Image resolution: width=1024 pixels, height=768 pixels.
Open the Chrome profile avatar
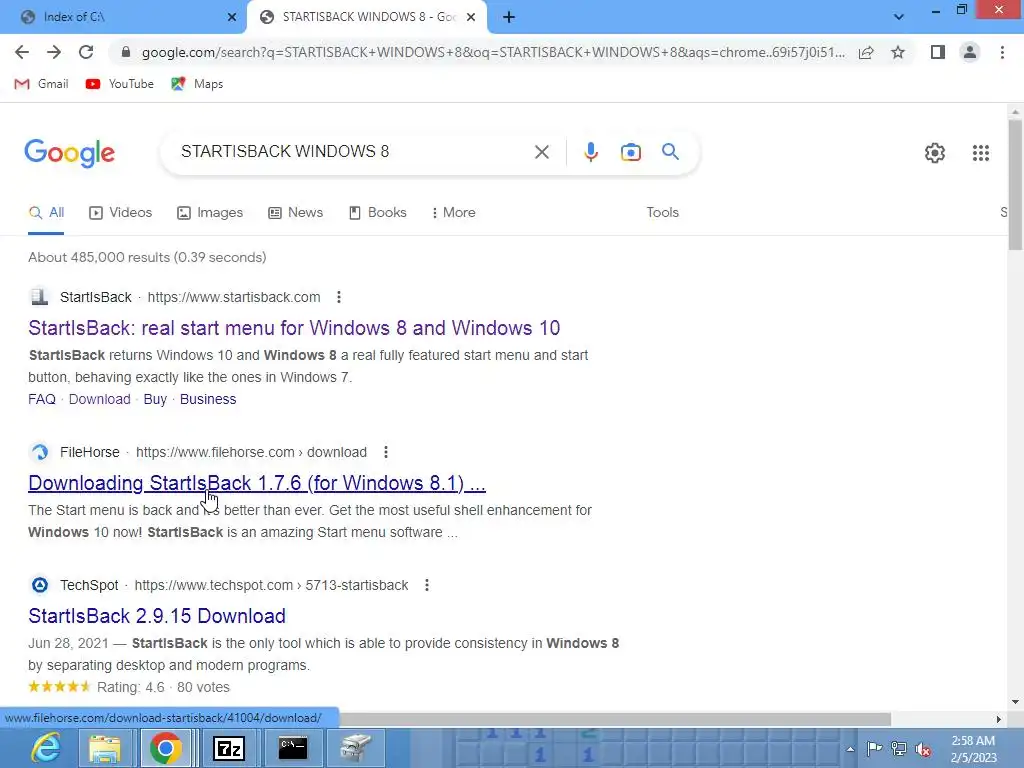(x=970, y=52)
